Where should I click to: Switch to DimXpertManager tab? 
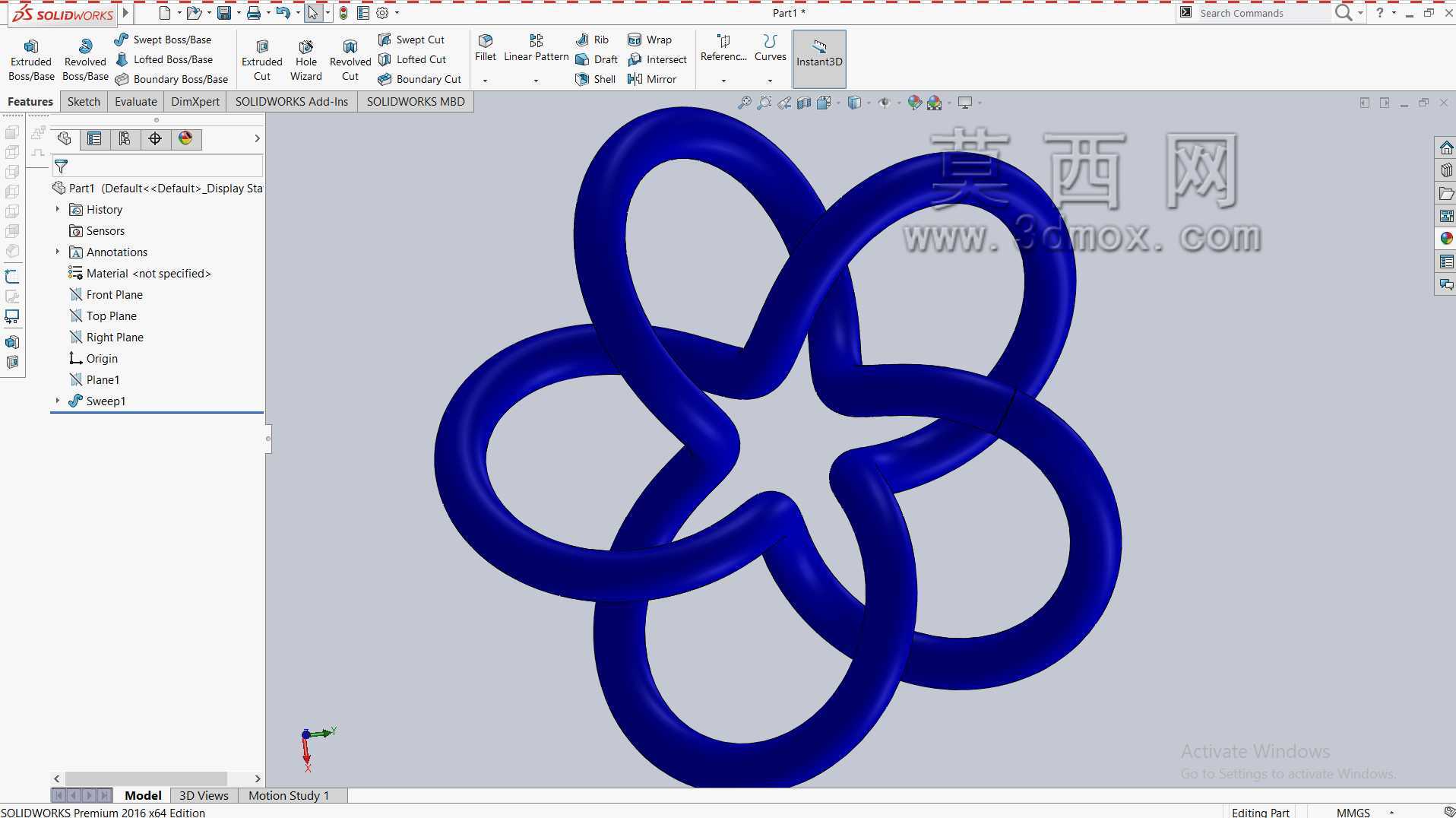(x=155, y=138)
